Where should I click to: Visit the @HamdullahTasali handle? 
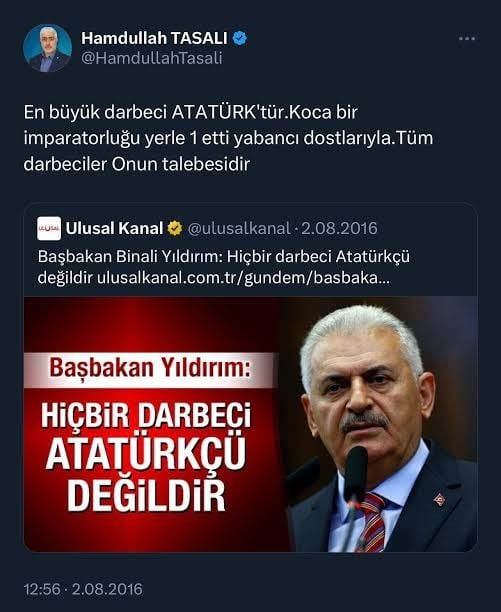coord(152,58)
